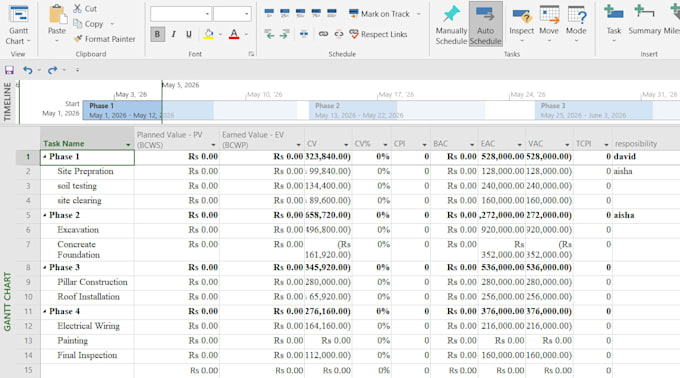This screenshot has width=680, height=378.
Task: Open the Font dialog launcher
Action: [251, 54]
